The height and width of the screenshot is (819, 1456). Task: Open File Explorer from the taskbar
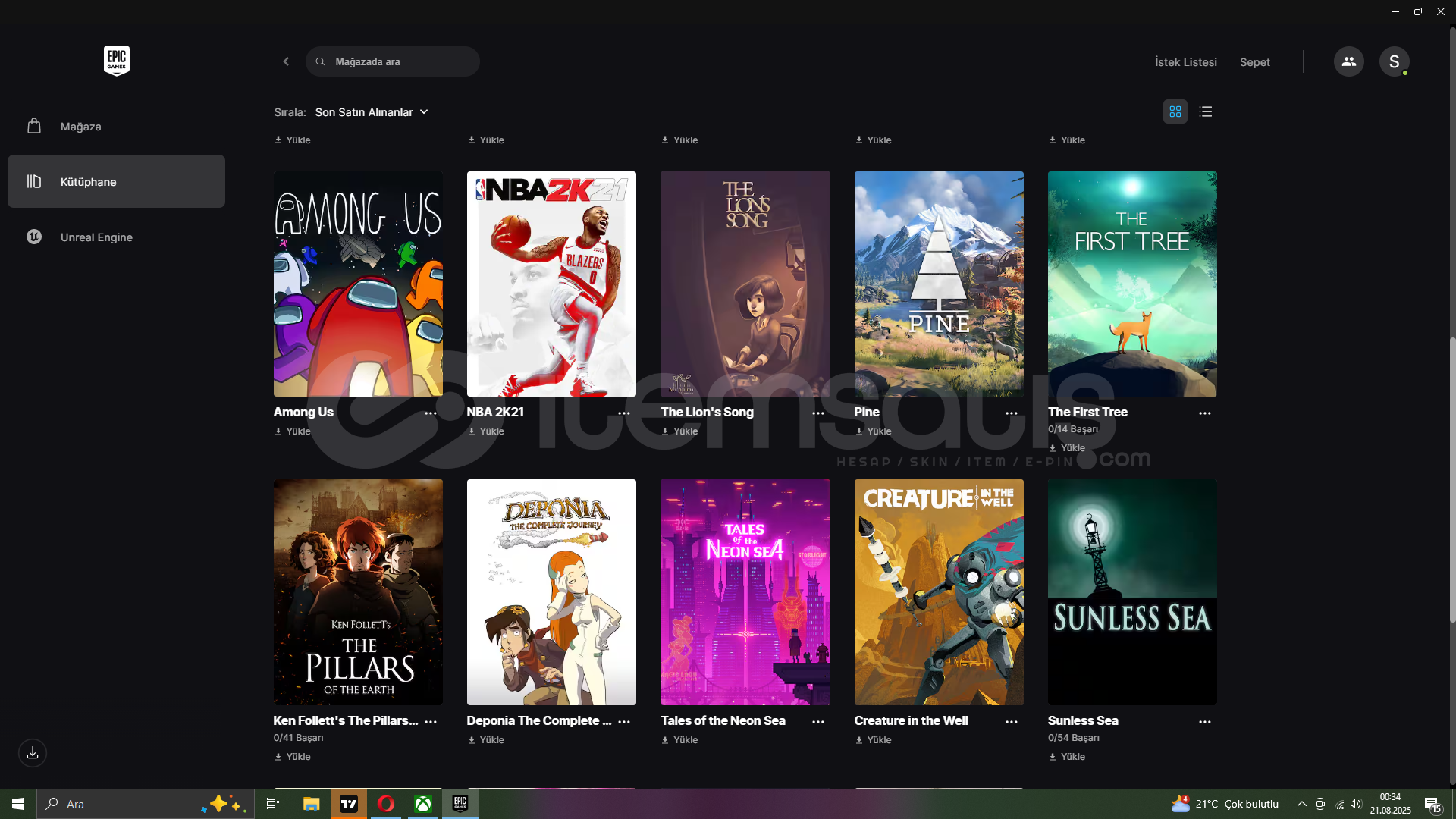click(311, 804)
